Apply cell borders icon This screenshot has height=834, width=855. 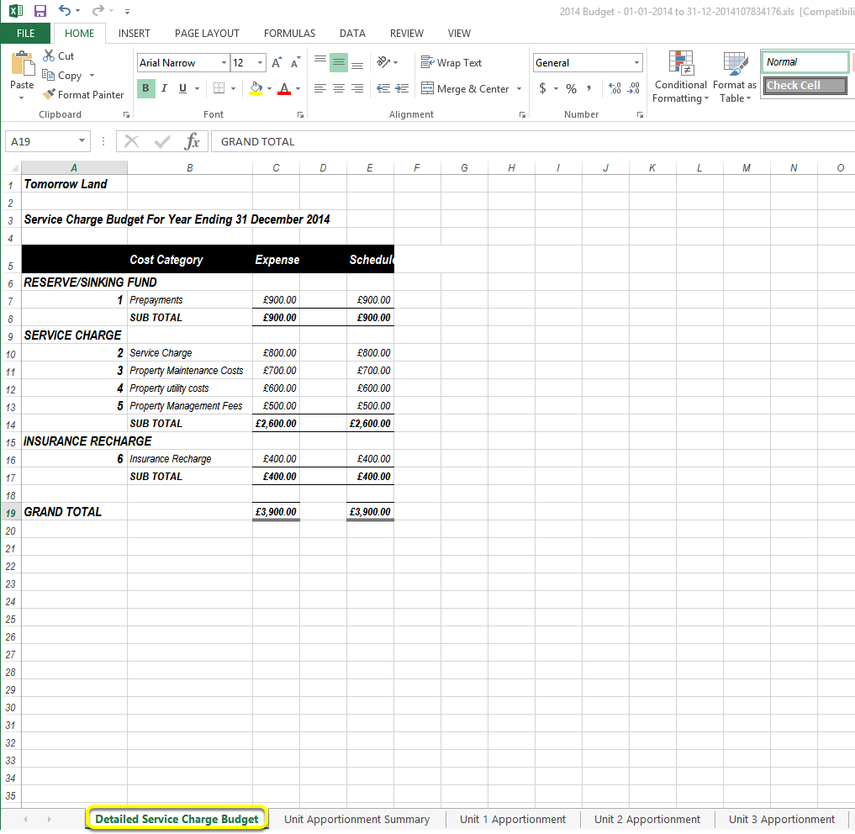tap(219, 88)
